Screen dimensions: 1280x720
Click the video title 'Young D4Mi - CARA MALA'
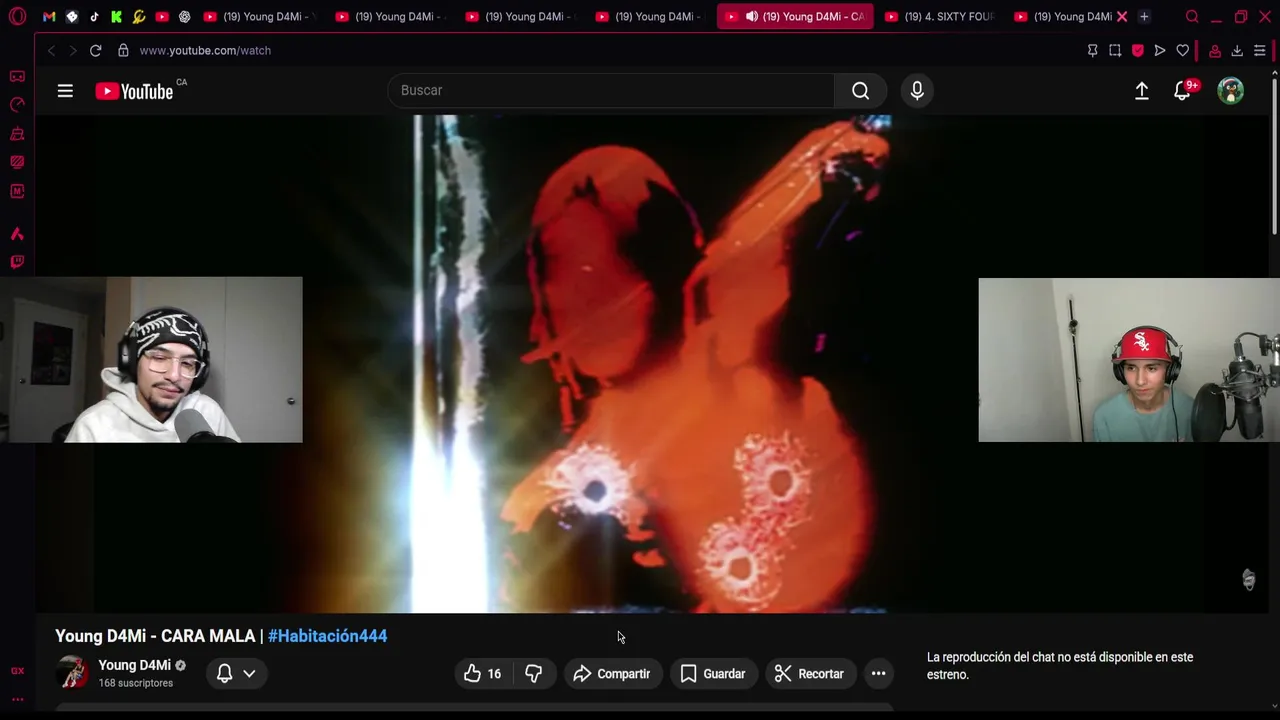(x=155, y=636)
